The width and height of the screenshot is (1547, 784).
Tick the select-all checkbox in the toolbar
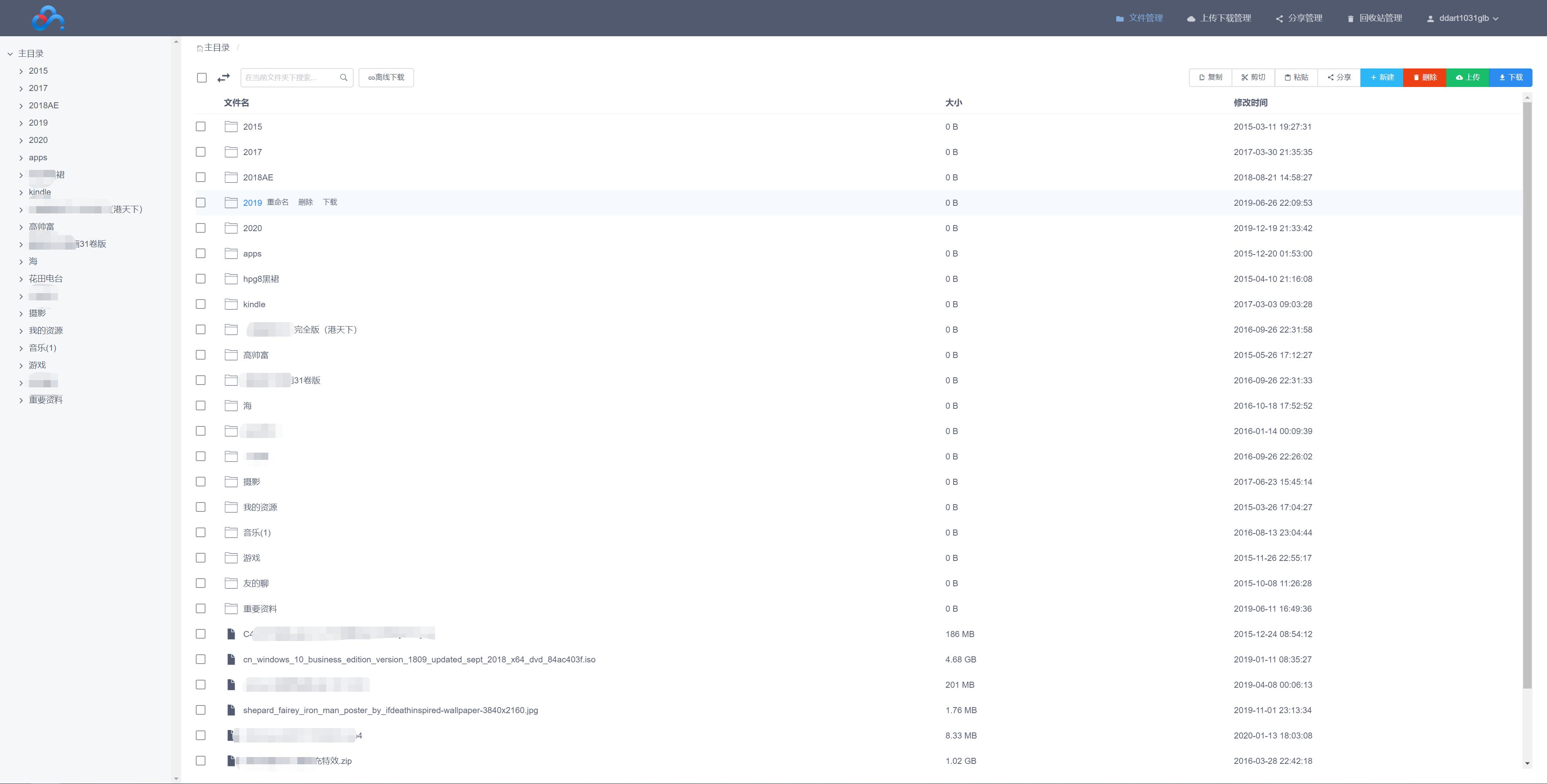pos(202,77)
